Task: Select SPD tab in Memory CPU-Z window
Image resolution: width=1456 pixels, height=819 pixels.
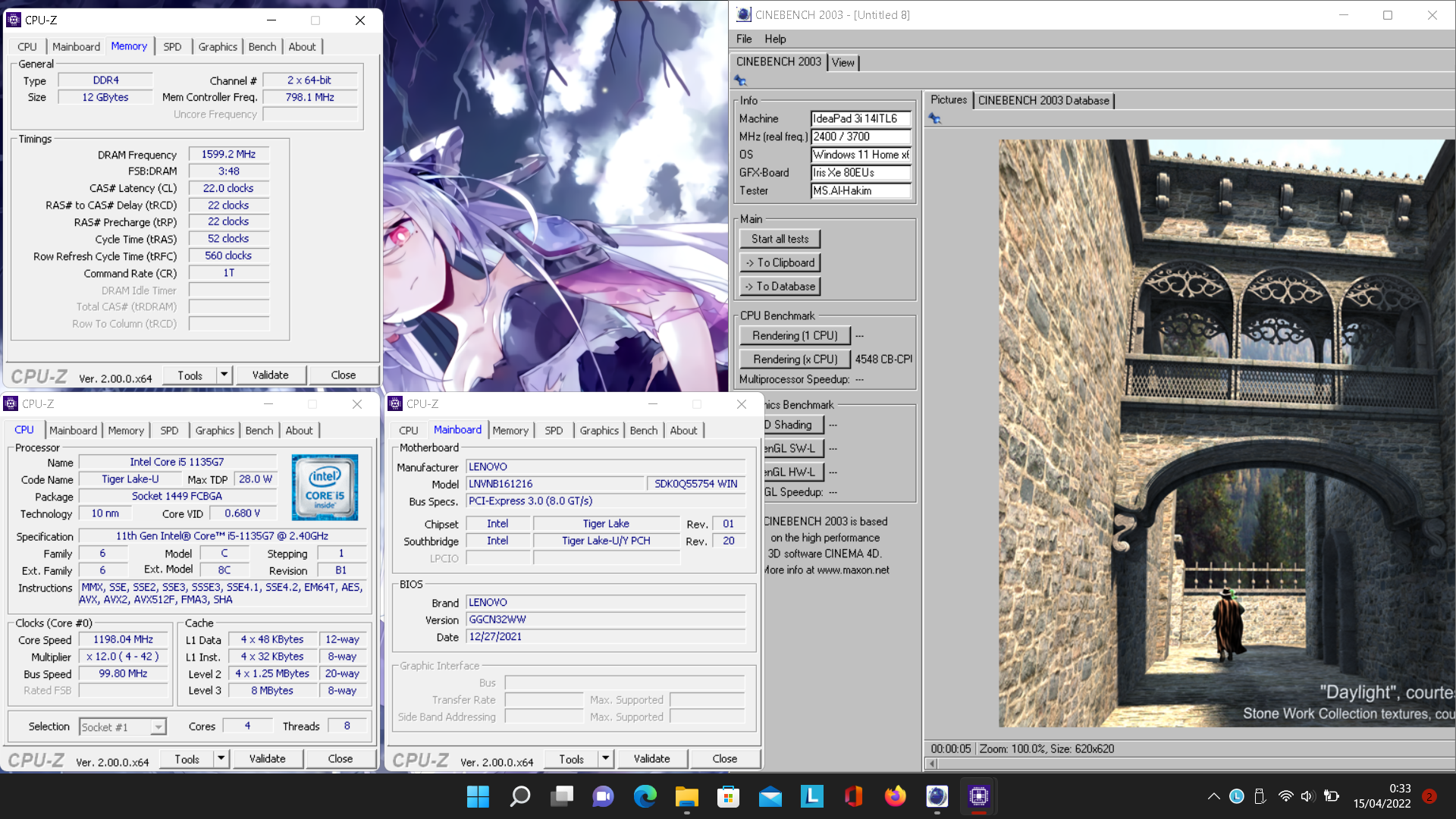Action: [172, 47]
